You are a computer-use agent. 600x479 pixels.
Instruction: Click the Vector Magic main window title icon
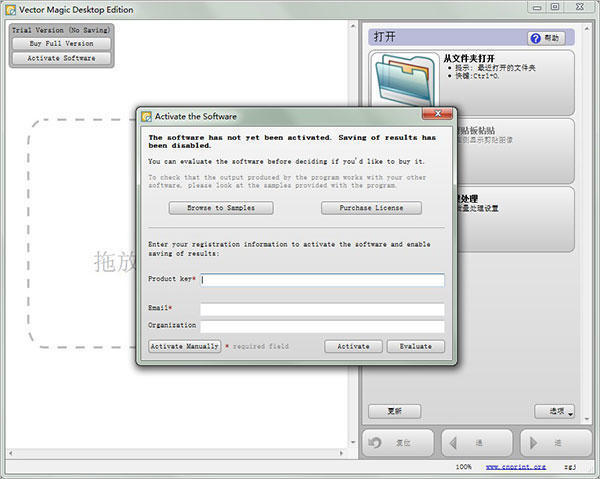[x=9, y=9]
